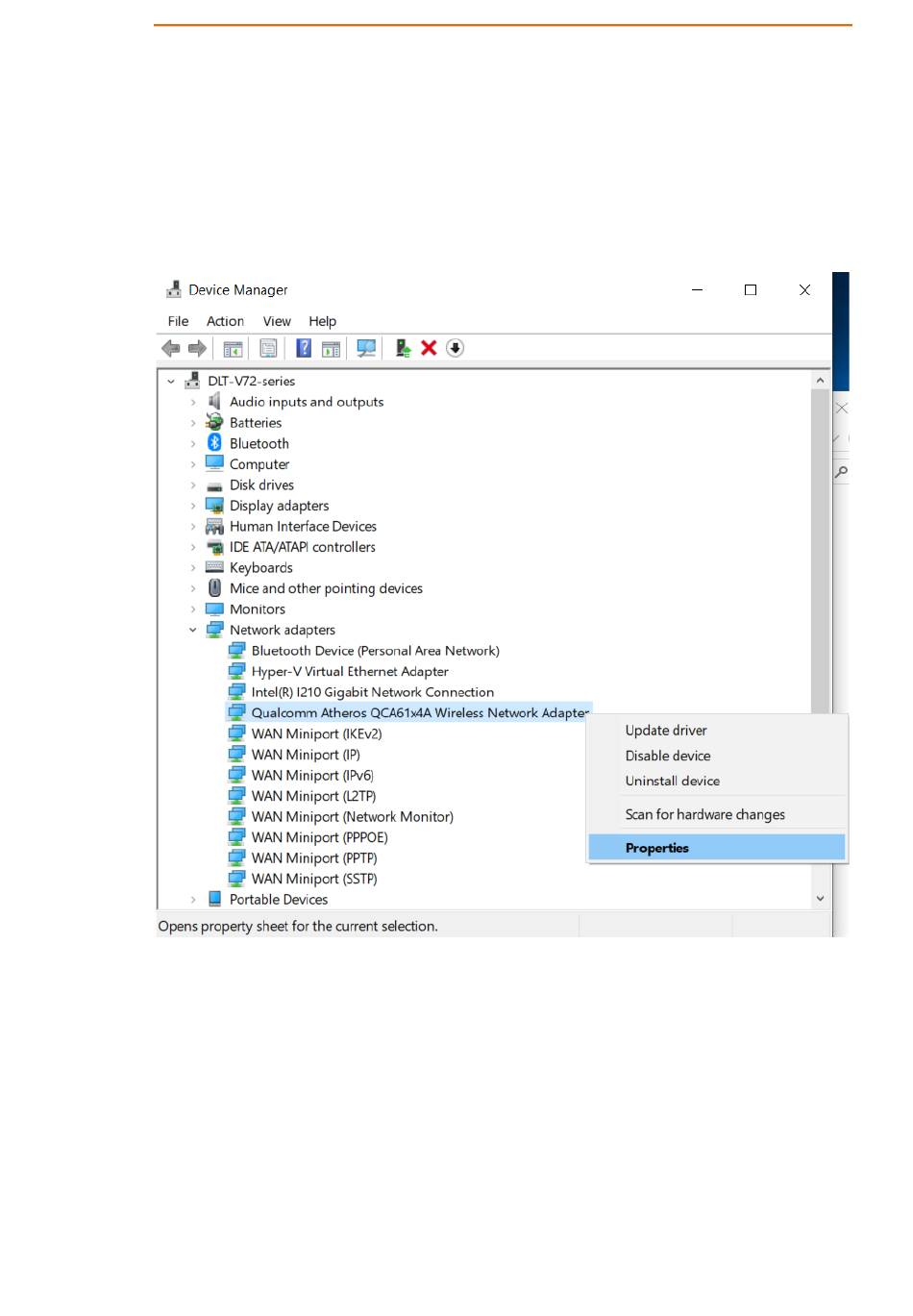Click the red X Uninstall device icon
The width and height of the screenshot is (913, 1316).
click(x=429, y=348)
